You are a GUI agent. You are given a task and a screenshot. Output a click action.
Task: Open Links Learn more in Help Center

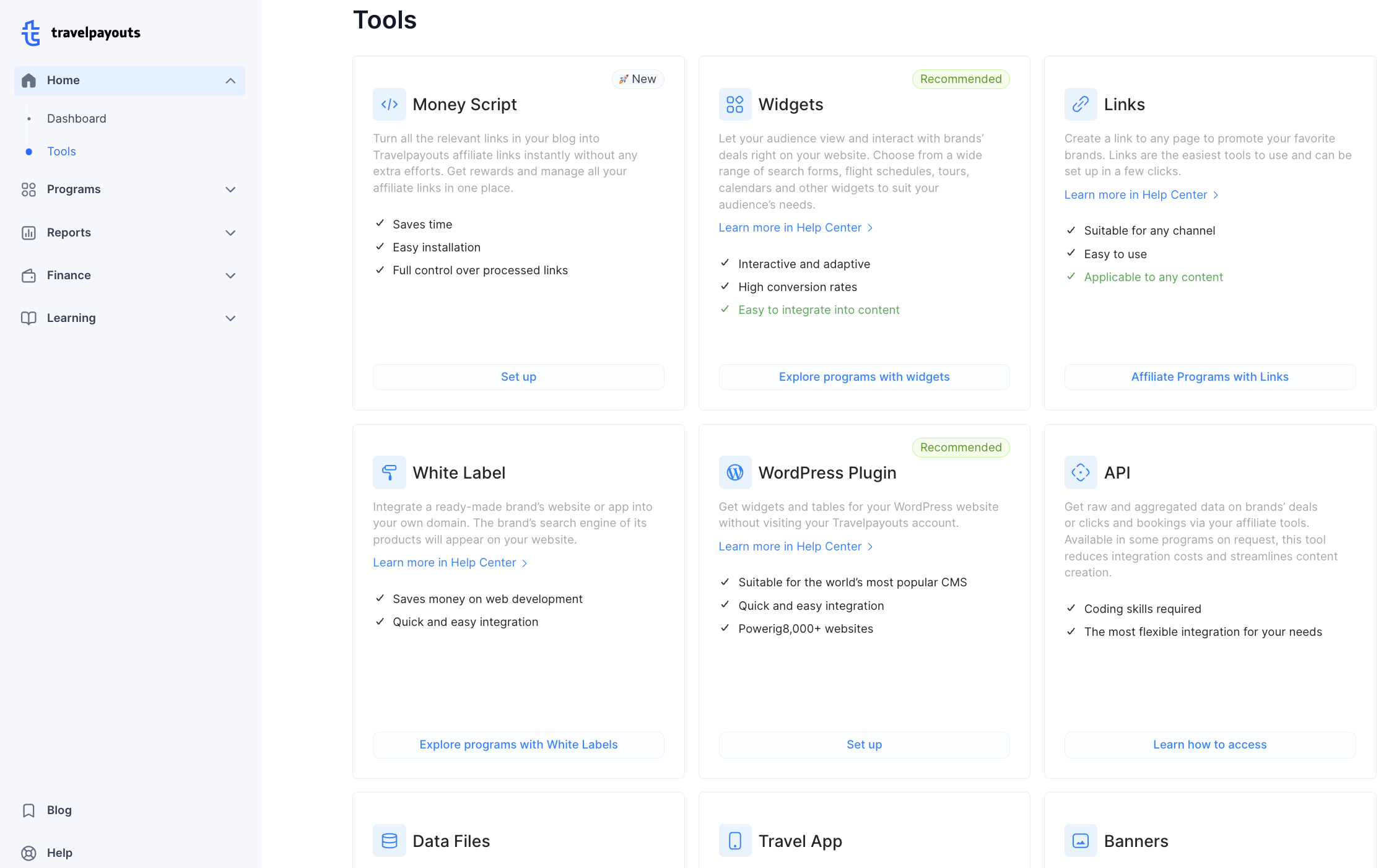tap(1141, 195)
